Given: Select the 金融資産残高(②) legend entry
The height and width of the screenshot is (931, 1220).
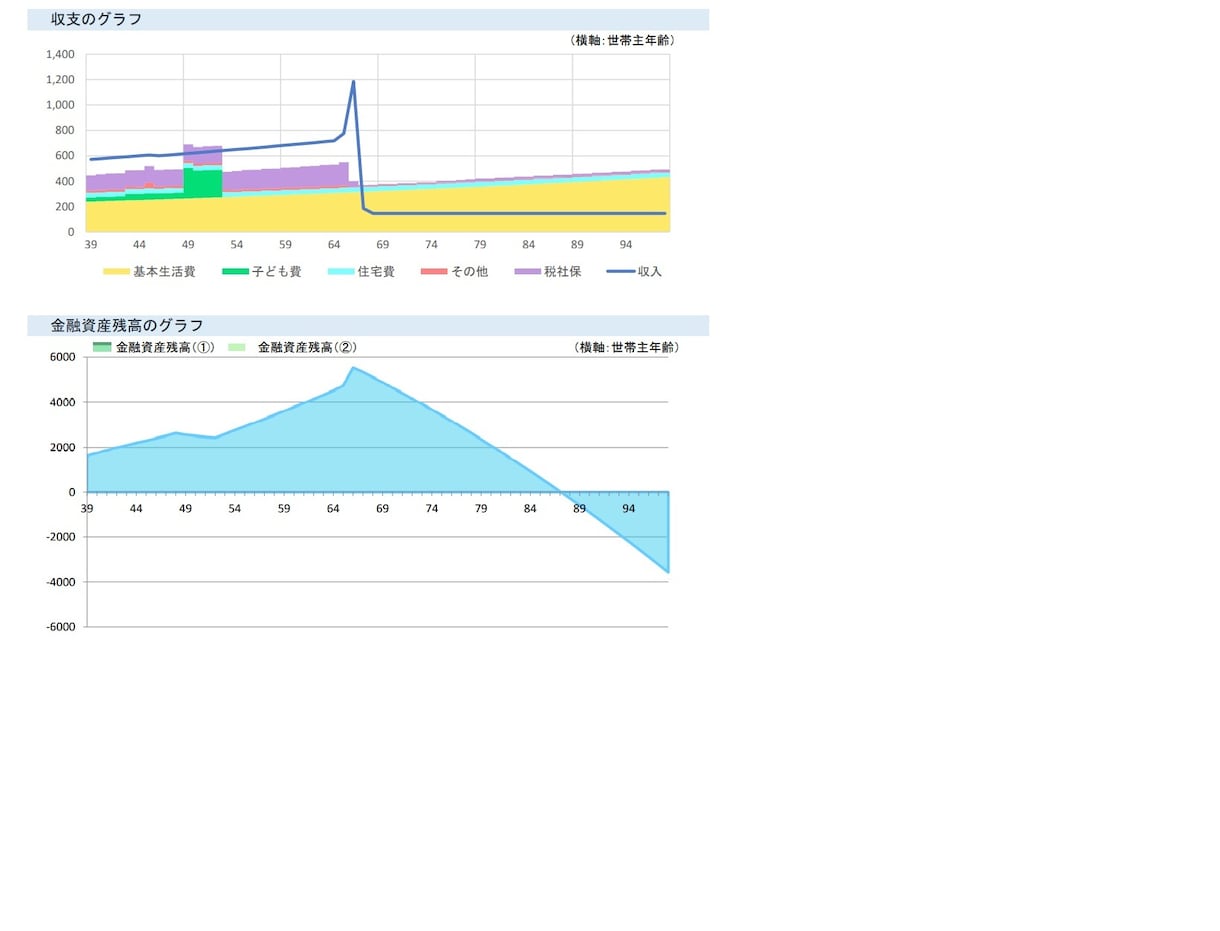Looking at the screenshot, I should (x=293, y=347).
